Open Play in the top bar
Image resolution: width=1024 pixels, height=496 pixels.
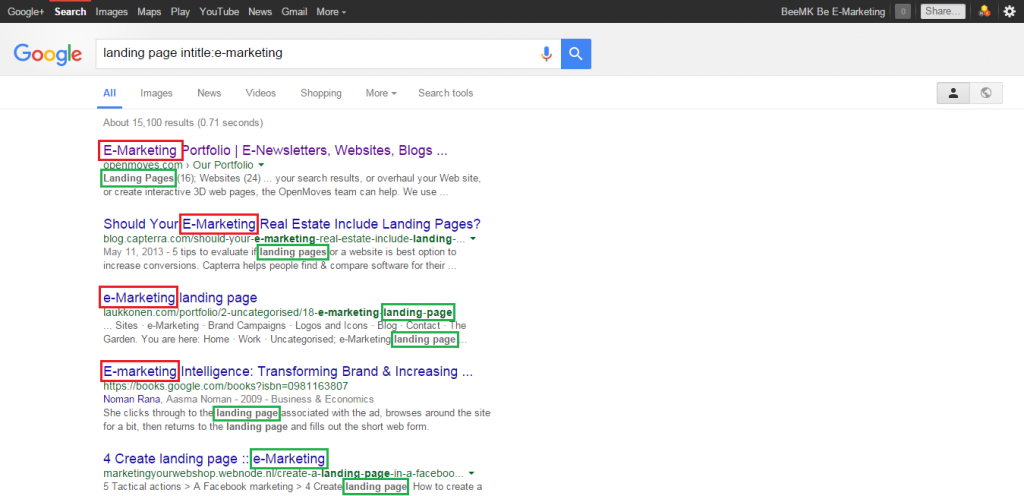click(180, 12)
